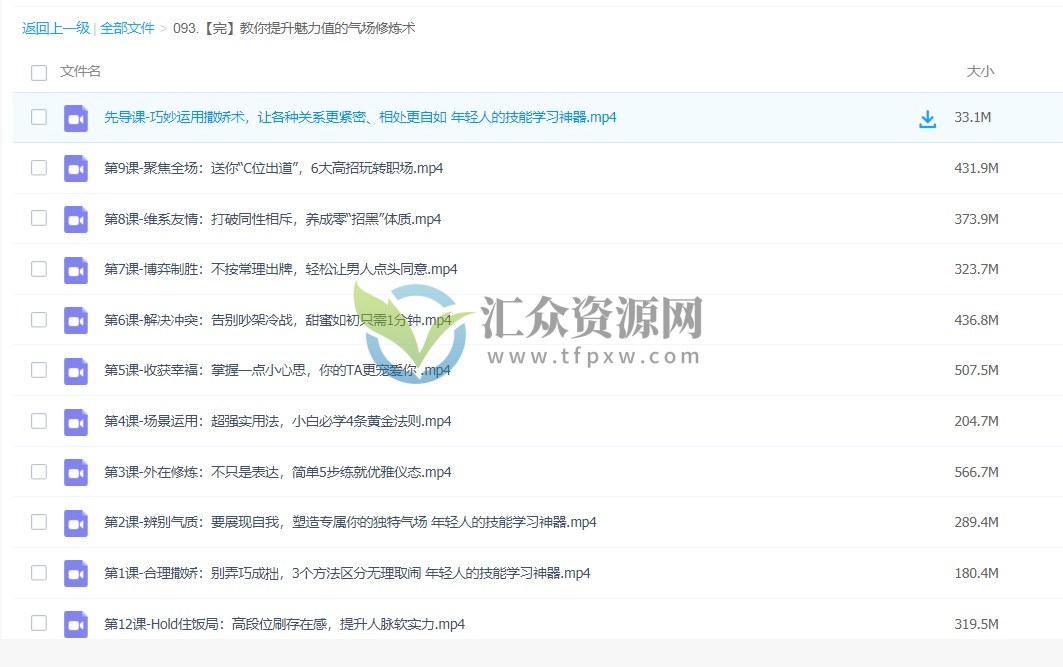
Task: Check the checkbox for 第1课-合理撒娇
Action: (x=38, y=573)
